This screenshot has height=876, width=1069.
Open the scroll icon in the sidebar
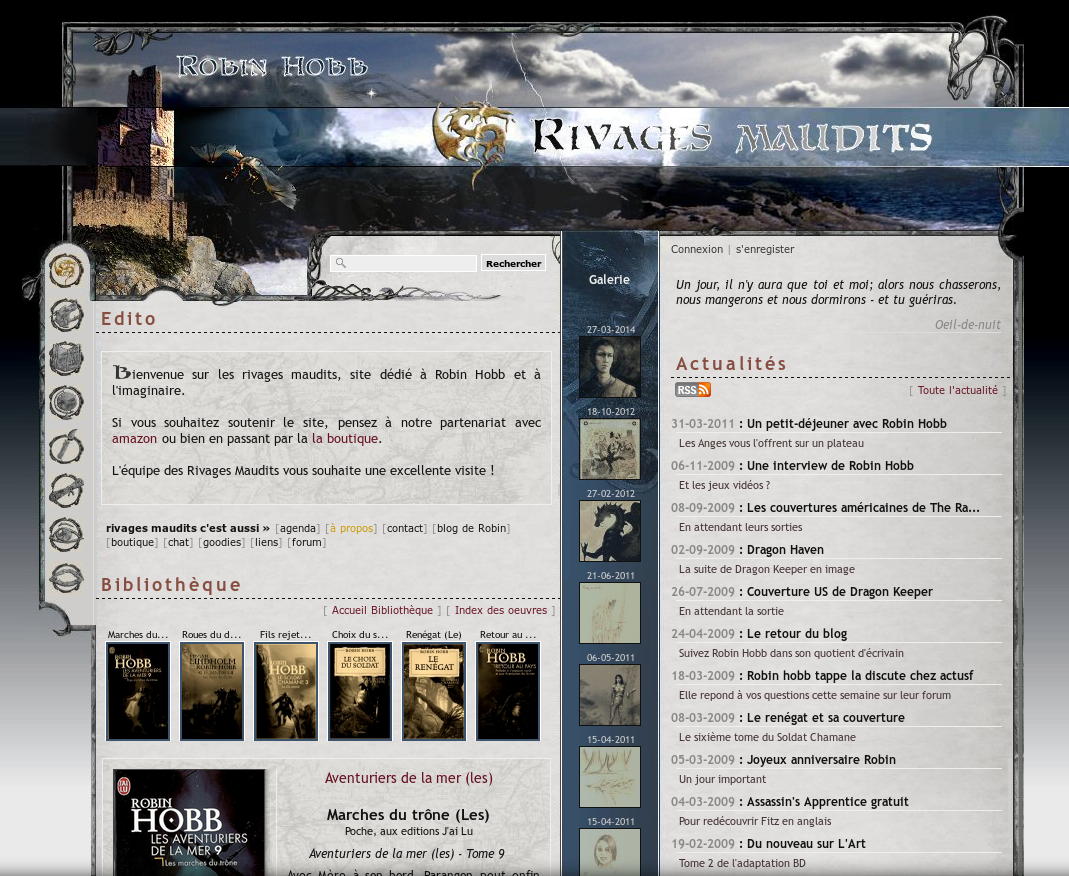point(66,491)
